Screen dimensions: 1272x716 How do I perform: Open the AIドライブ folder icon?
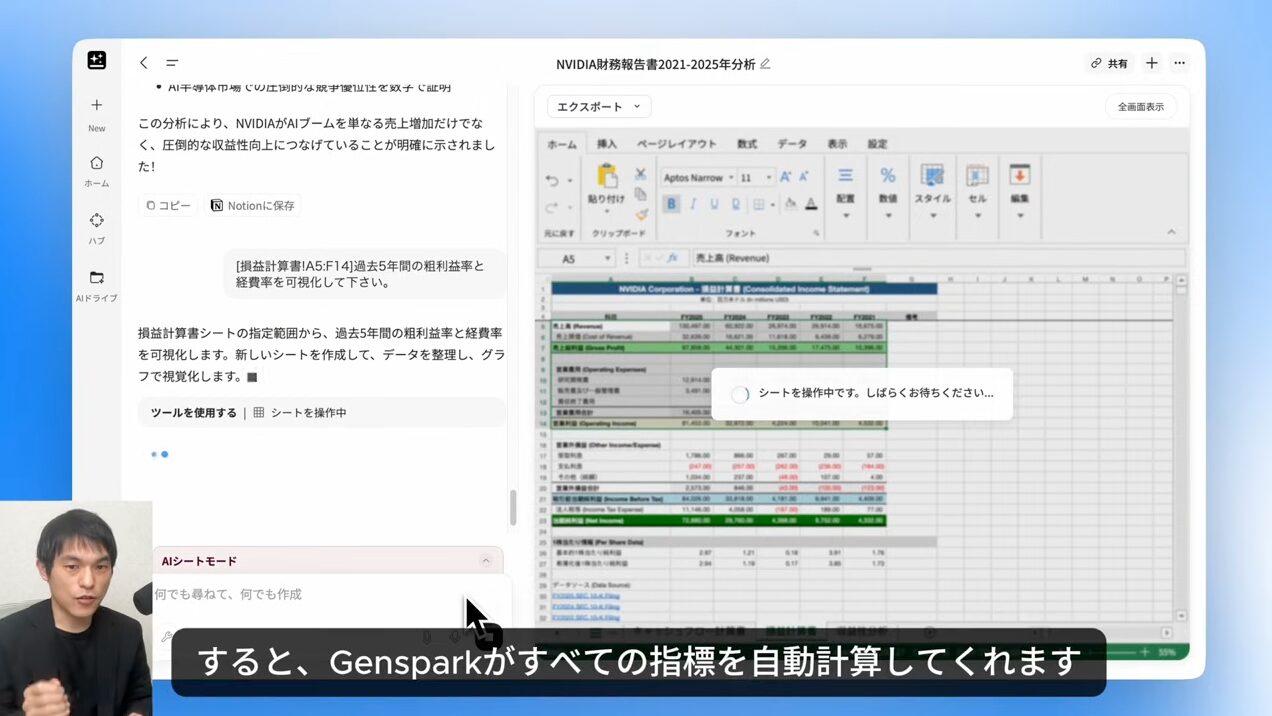click(x=96, y=278)
